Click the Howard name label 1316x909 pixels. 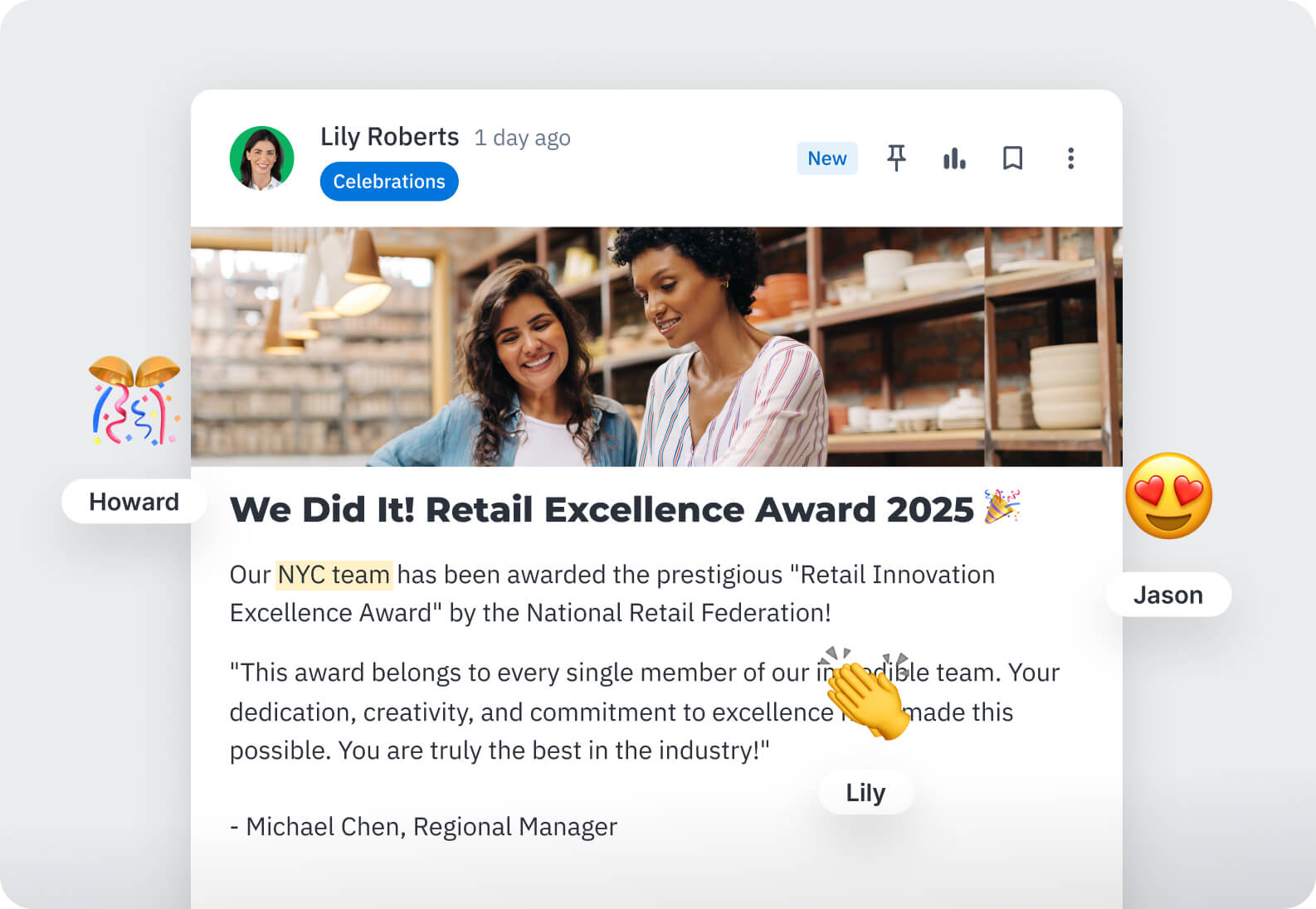(x=134, y=502)
